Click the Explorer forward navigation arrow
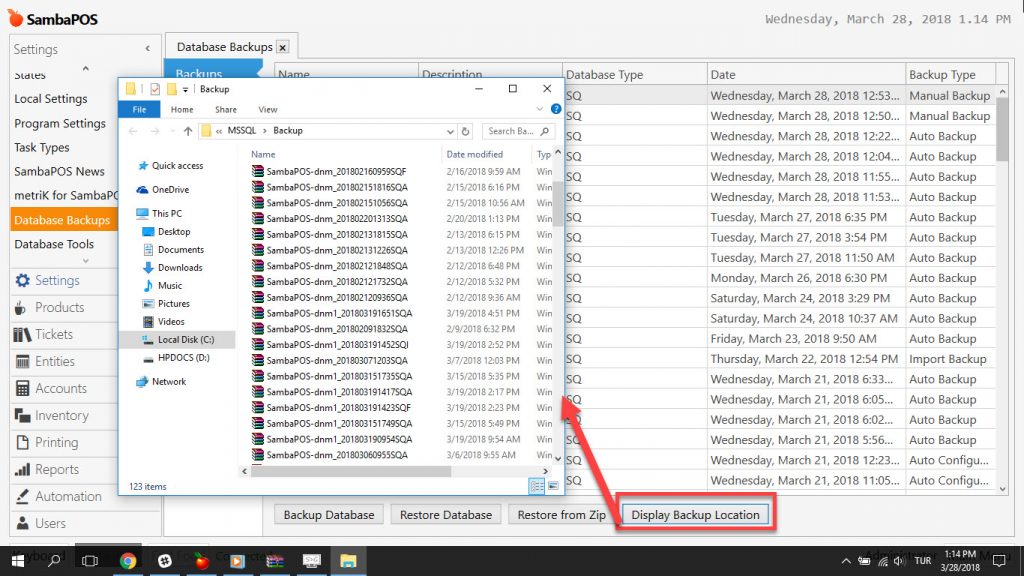Image resolution: width=1024 pixels, height=576 pixels. [155, 131]
